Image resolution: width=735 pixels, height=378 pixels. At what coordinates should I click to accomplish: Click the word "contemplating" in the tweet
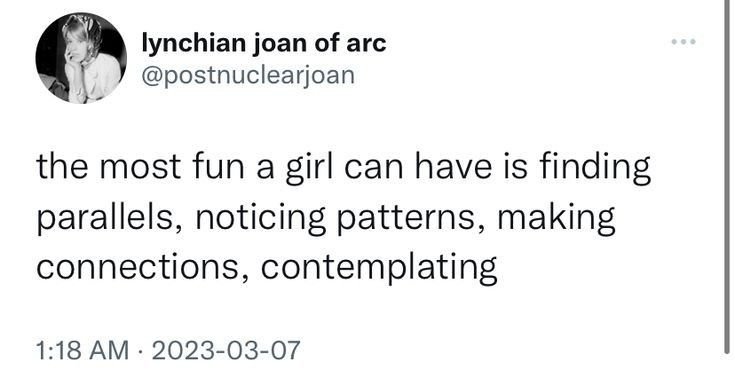click(379, 269)
